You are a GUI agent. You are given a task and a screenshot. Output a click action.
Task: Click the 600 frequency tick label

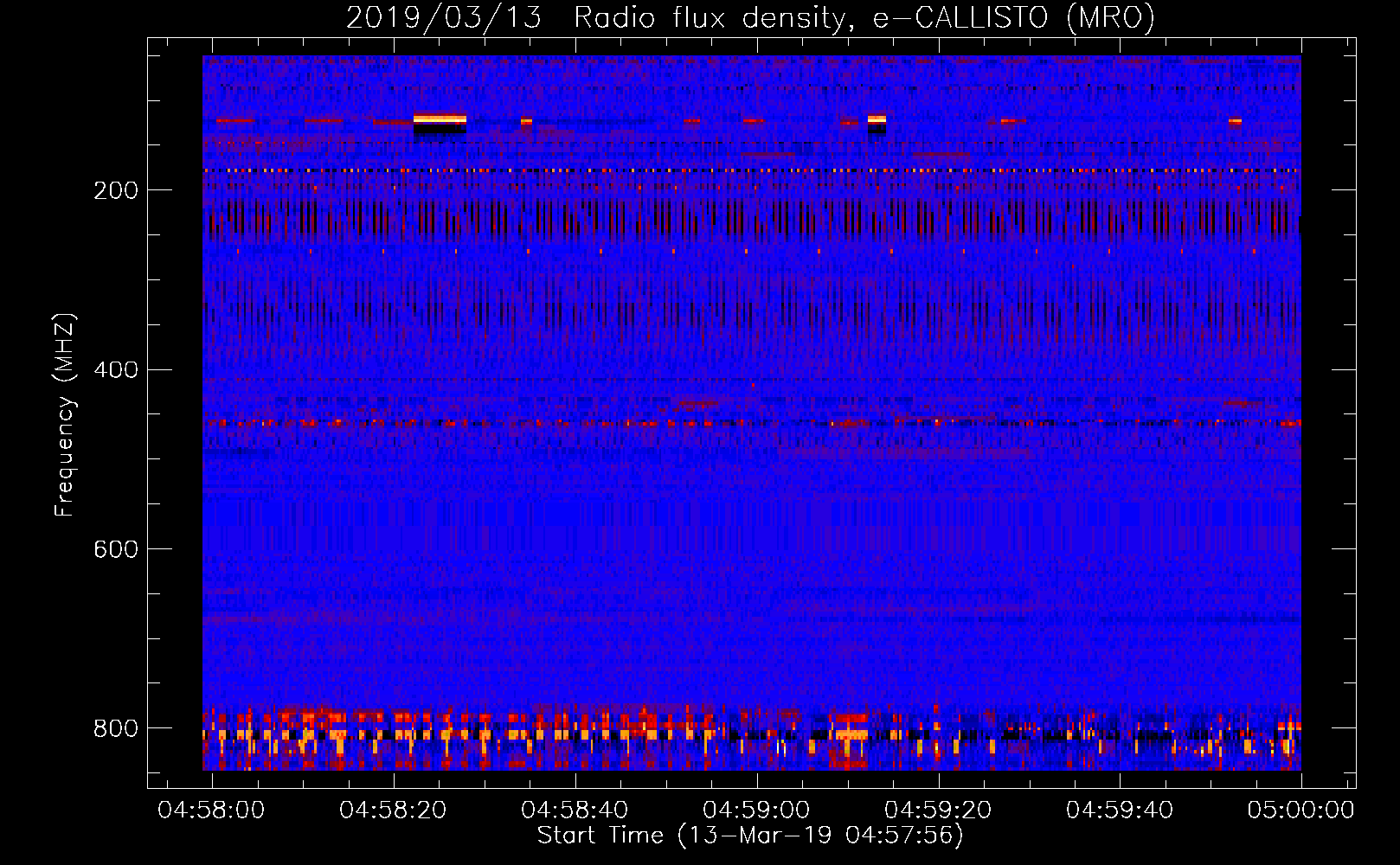(115, 549)
